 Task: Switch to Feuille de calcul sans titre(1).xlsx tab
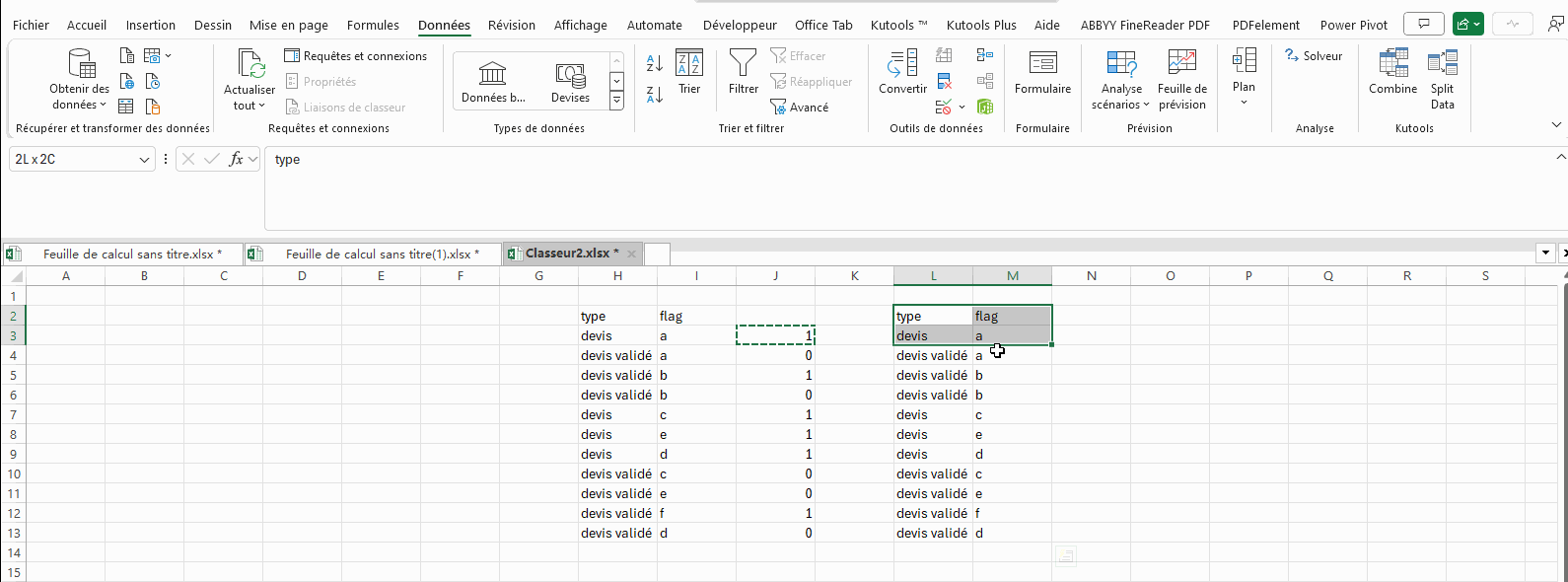(x=373, y=254)
